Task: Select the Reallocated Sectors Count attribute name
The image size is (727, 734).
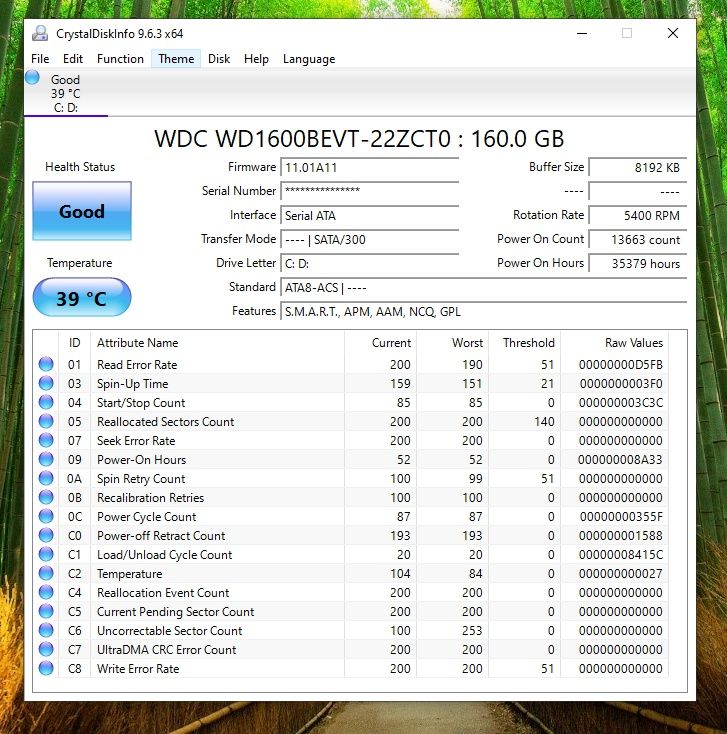Action: 165,421
